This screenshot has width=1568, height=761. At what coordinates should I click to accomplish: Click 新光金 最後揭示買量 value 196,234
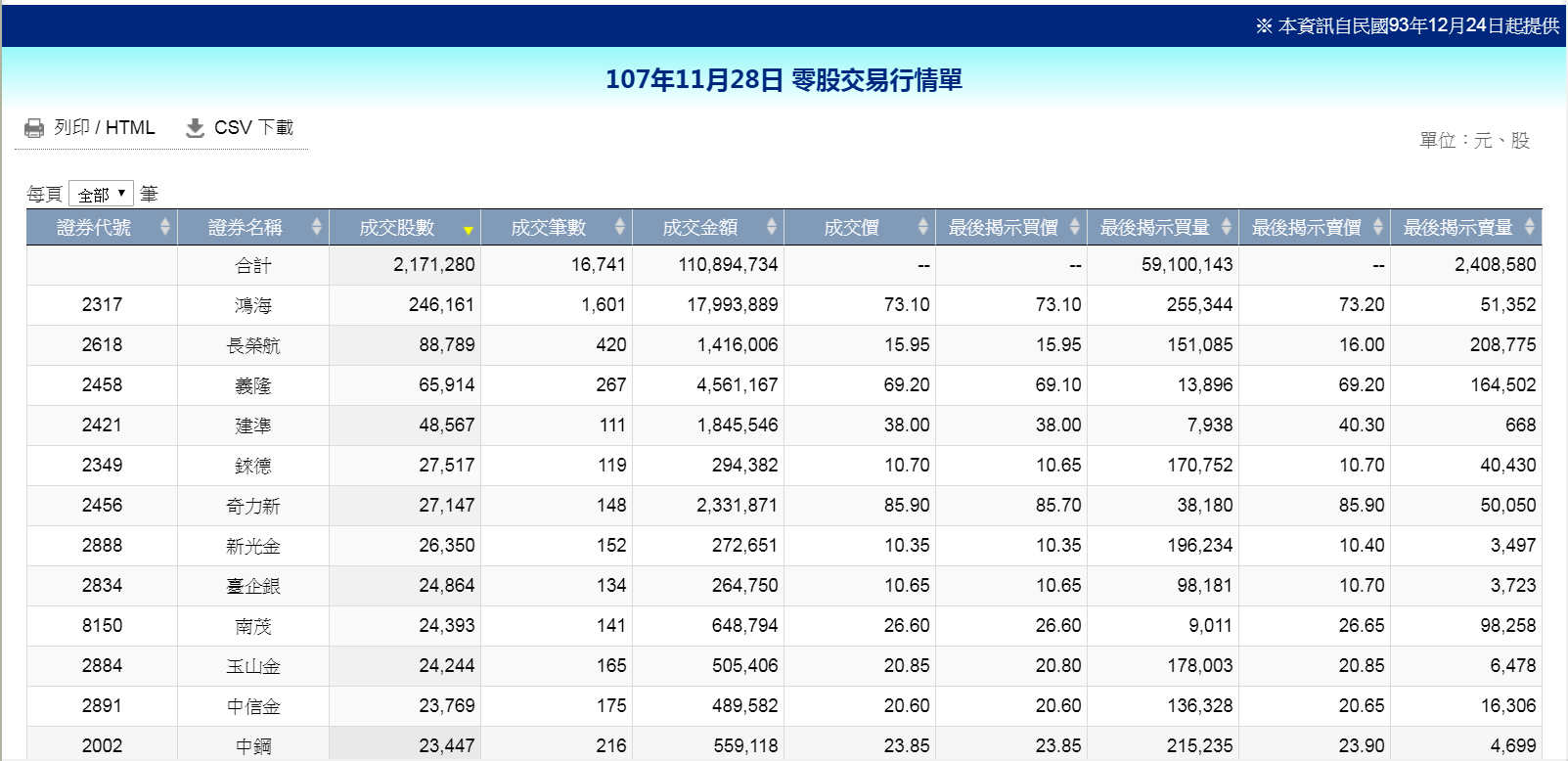tap(1200, 546)
